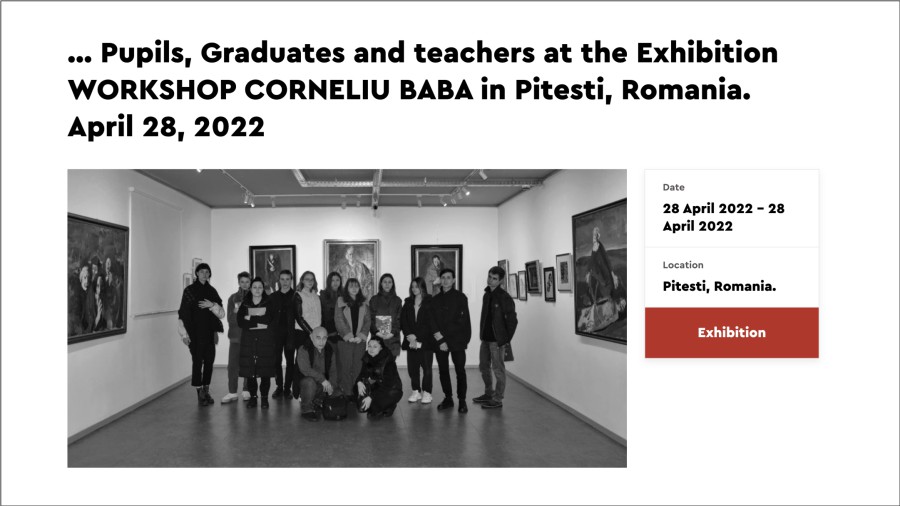Click the large painting on the left wall
Viewport: 900px width, 506px height.
tap(97, 278)
